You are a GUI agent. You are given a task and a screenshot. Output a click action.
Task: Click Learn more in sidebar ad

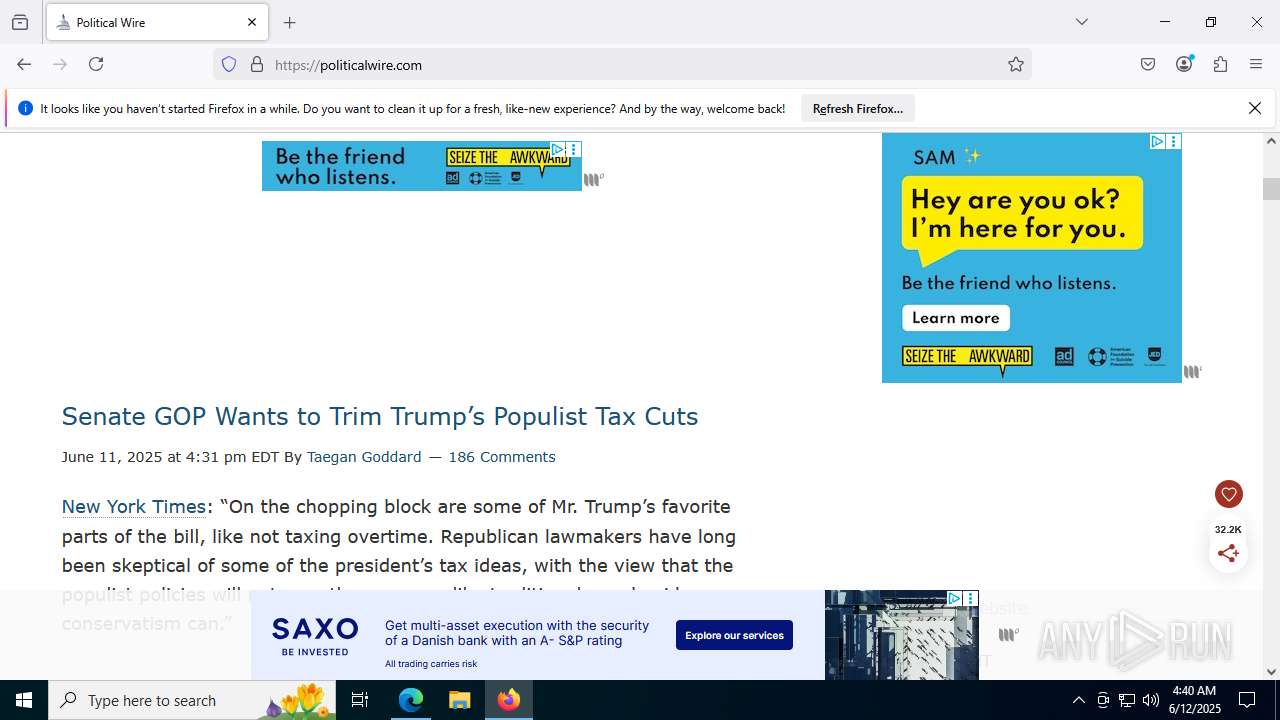[x=956, y=318]
